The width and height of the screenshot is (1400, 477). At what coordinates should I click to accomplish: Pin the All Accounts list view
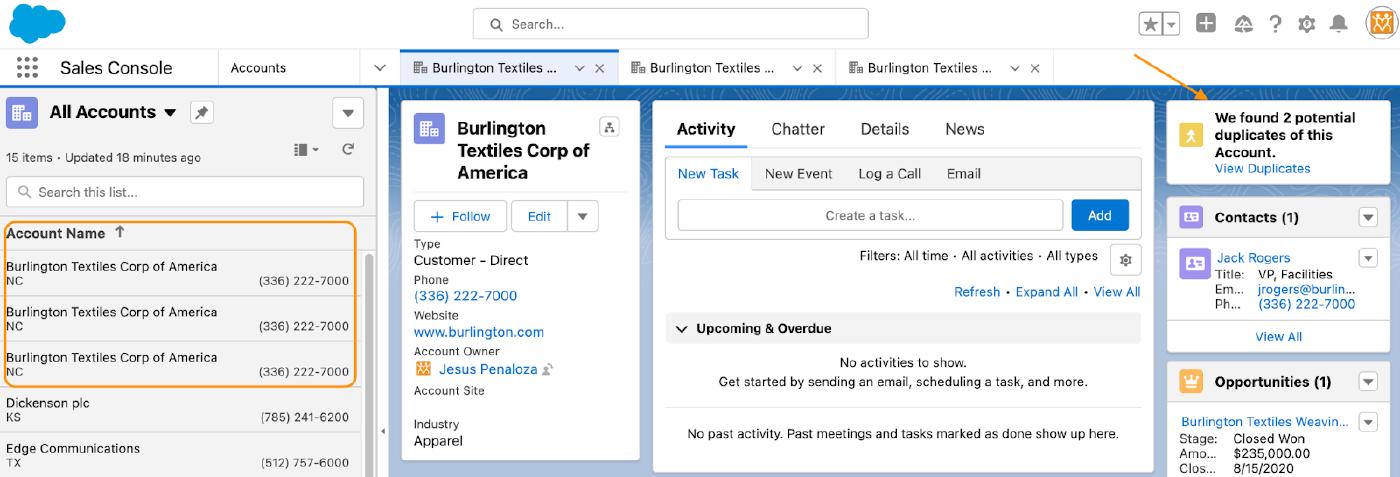click(x=202, y=113)
